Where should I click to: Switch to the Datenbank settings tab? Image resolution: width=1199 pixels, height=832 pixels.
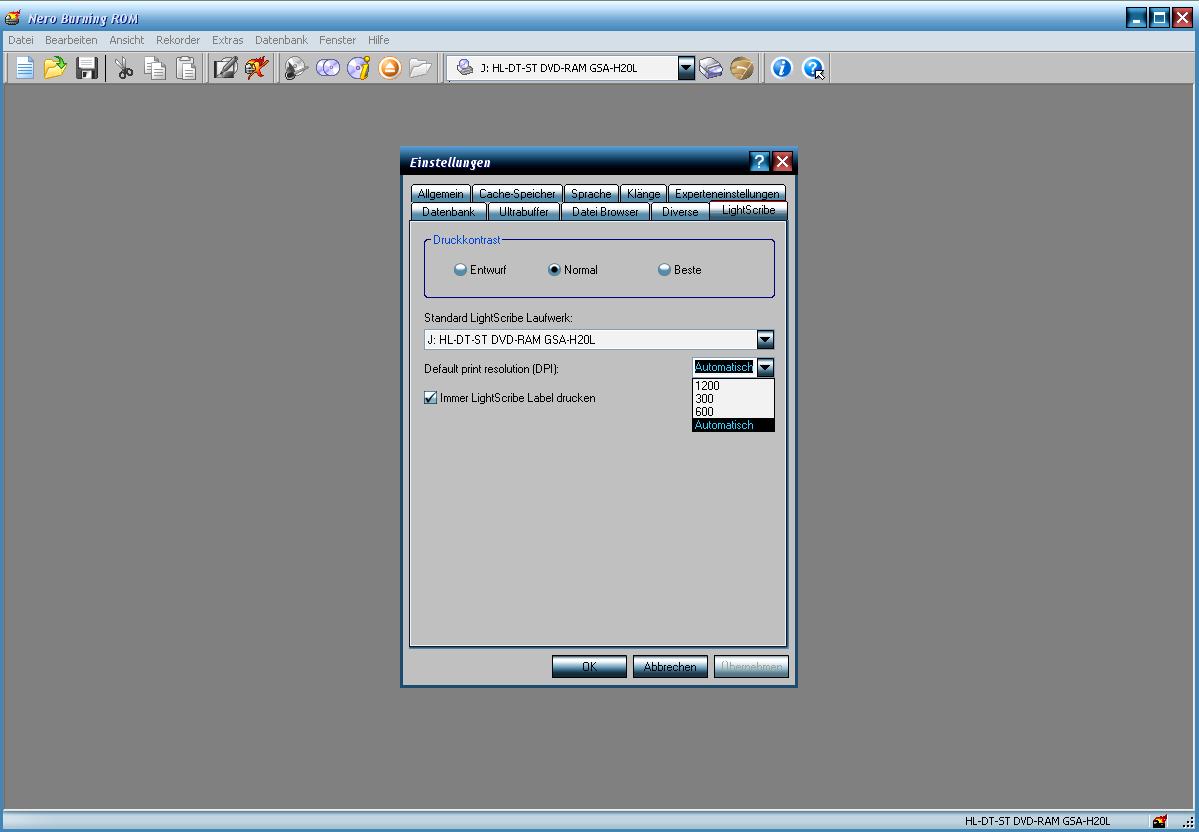click(449, 211)
